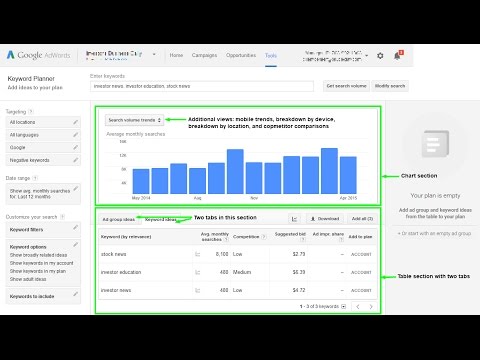
Task: Open the Opportunities menu item
Action: (241, 55)
